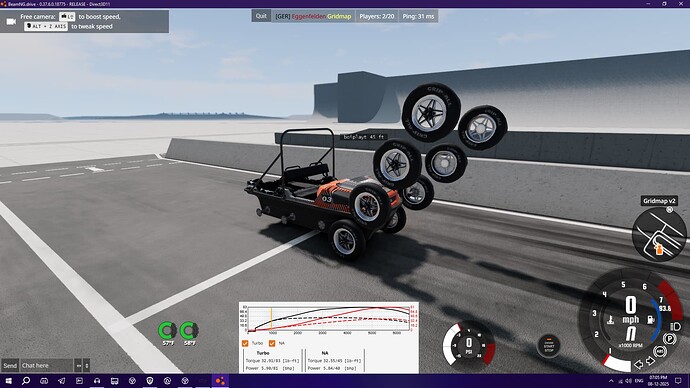The height and width of the screenshot is (388, 690).
Task: Click the headphones app taskbar icon
Action: [97, 381]
